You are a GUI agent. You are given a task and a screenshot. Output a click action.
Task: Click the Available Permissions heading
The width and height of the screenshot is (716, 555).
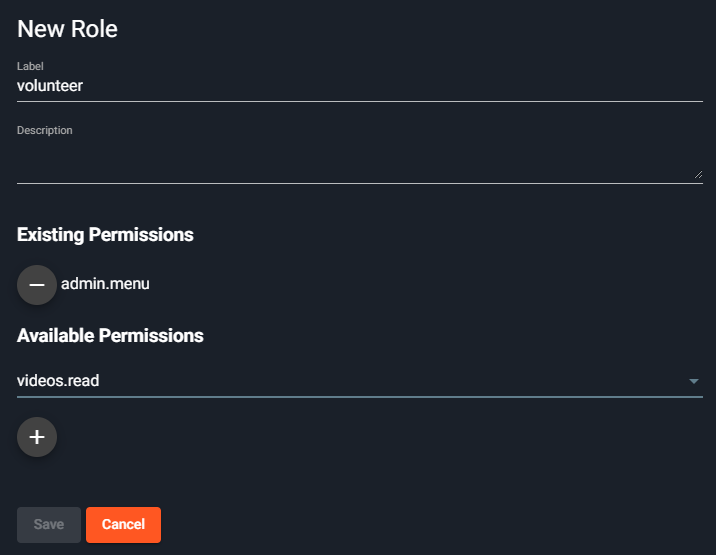click(x=110, y=336)
